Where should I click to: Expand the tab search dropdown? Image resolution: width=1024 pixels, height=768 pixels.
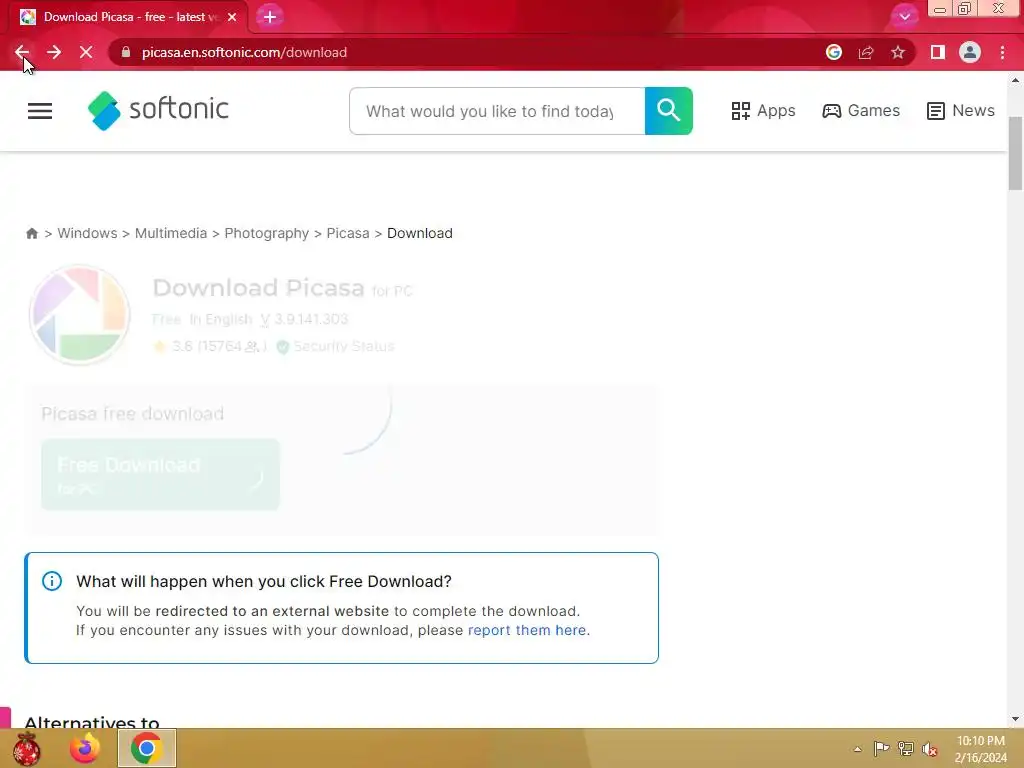coord(904,17)
